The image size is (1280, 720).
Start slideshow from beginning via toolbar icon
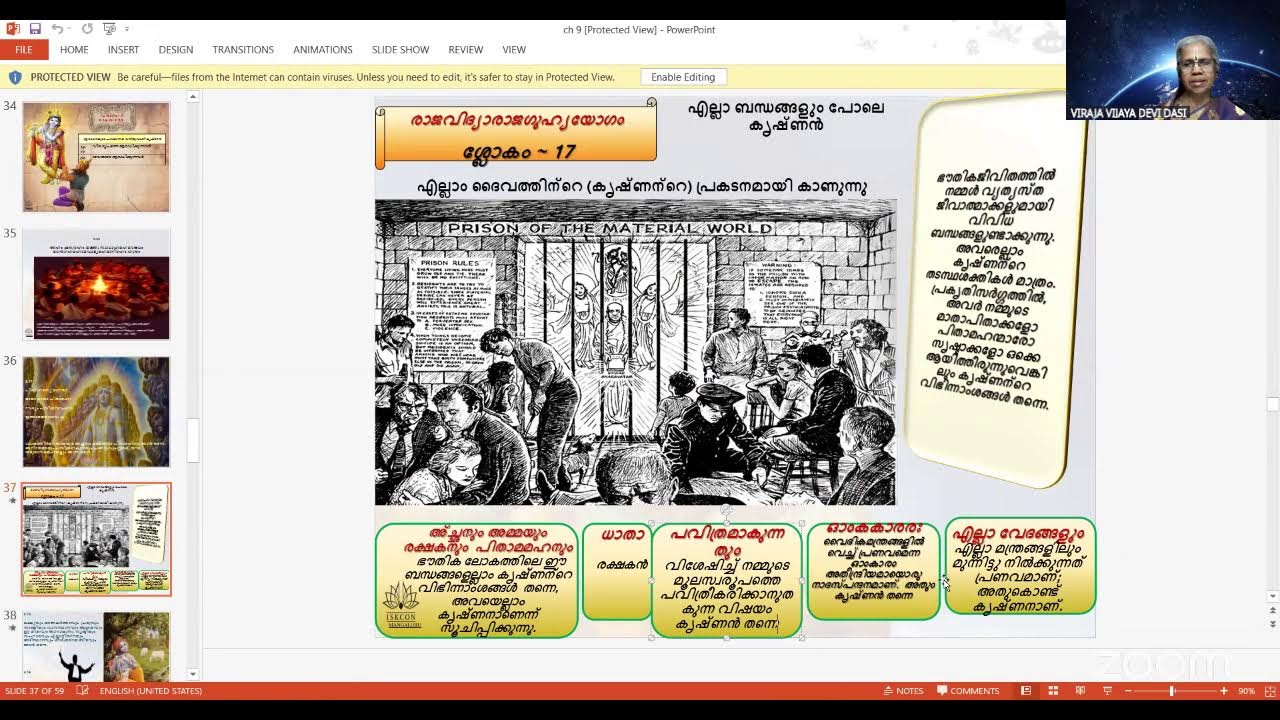click(x=109, y=29)
